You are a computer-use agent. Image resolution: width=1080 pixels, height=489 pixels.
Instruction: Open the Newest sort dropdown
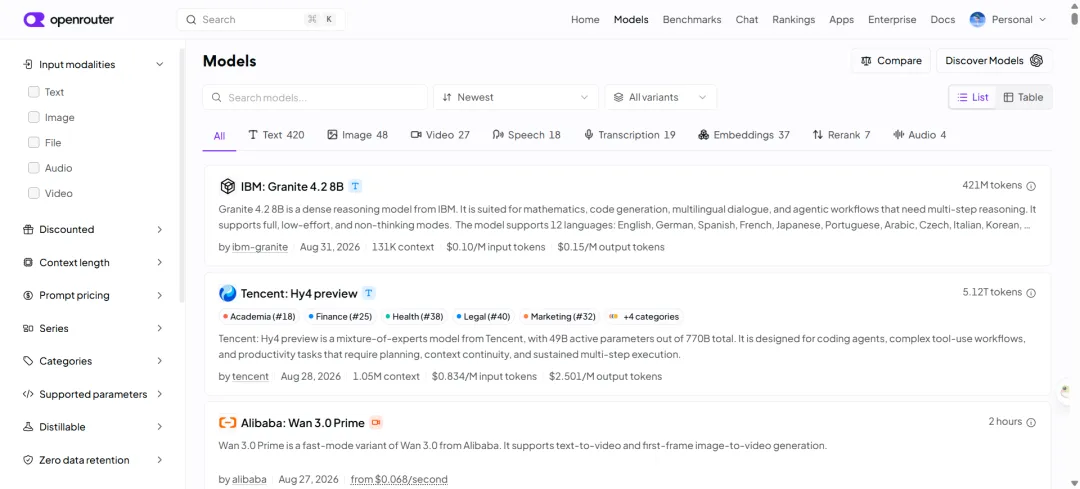click(515, 97)
